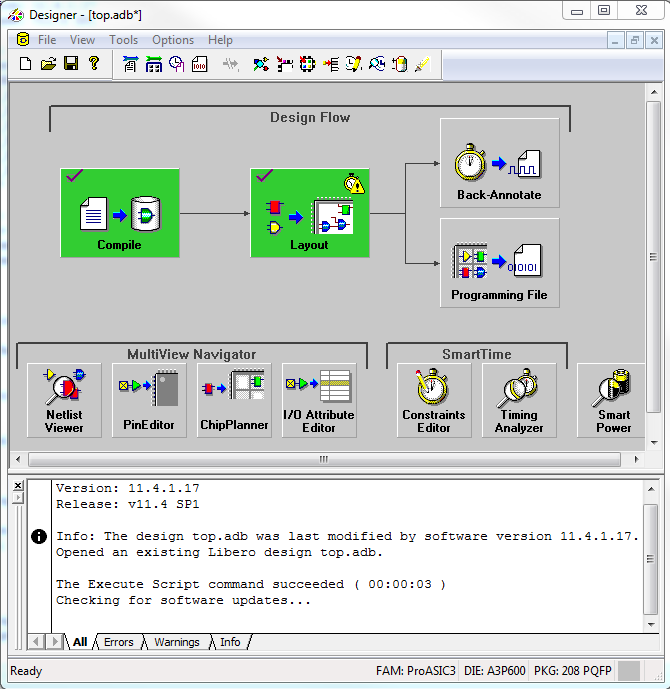Open ChipPlanner from the toolbar chip icon
The width and height of the screenshot is (670, 689).
click(x=308, y=65)
